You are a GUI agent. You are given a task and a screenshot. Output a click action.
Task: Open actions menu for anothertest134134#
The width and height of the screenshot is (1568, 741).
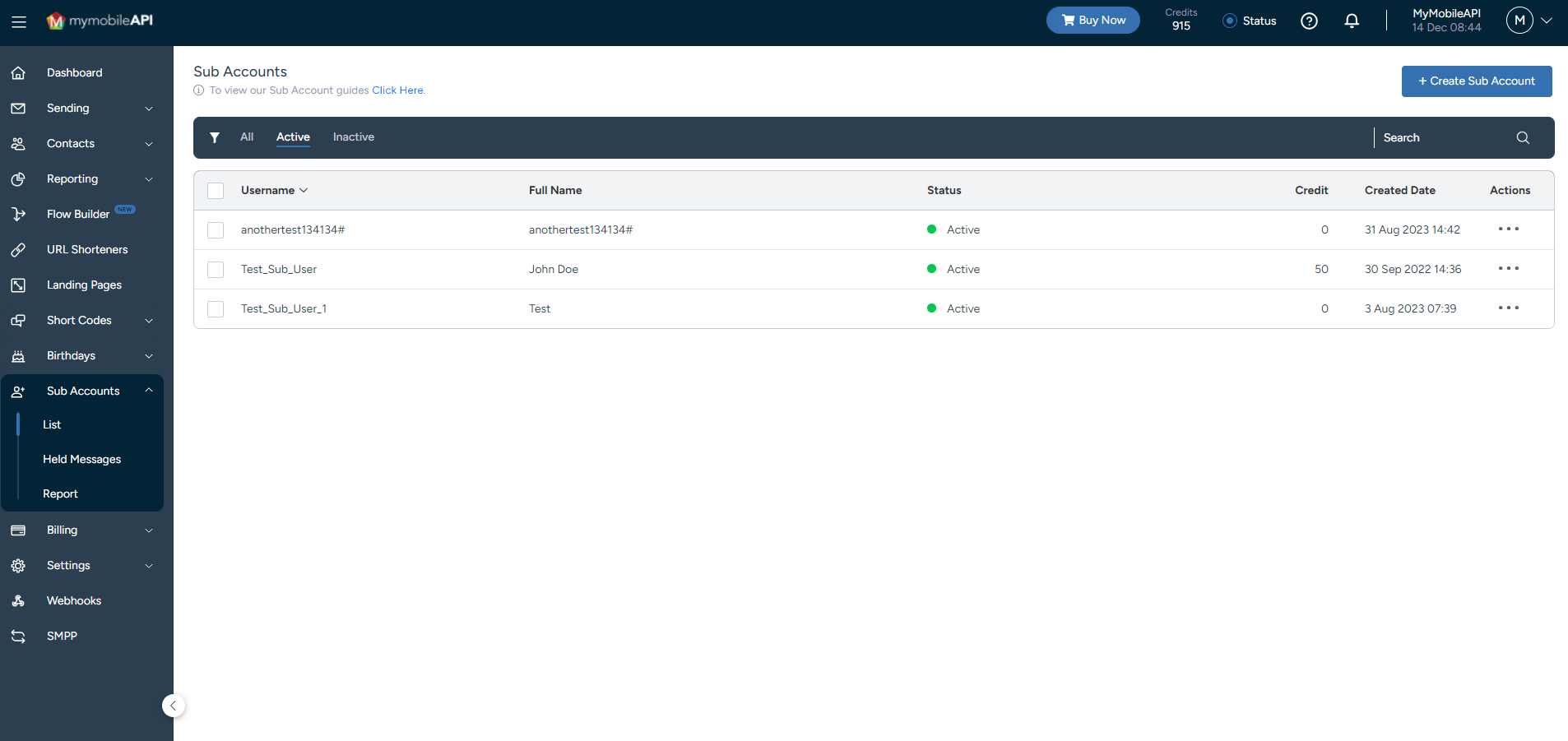pyautogui.click(x=1509, y=229)
